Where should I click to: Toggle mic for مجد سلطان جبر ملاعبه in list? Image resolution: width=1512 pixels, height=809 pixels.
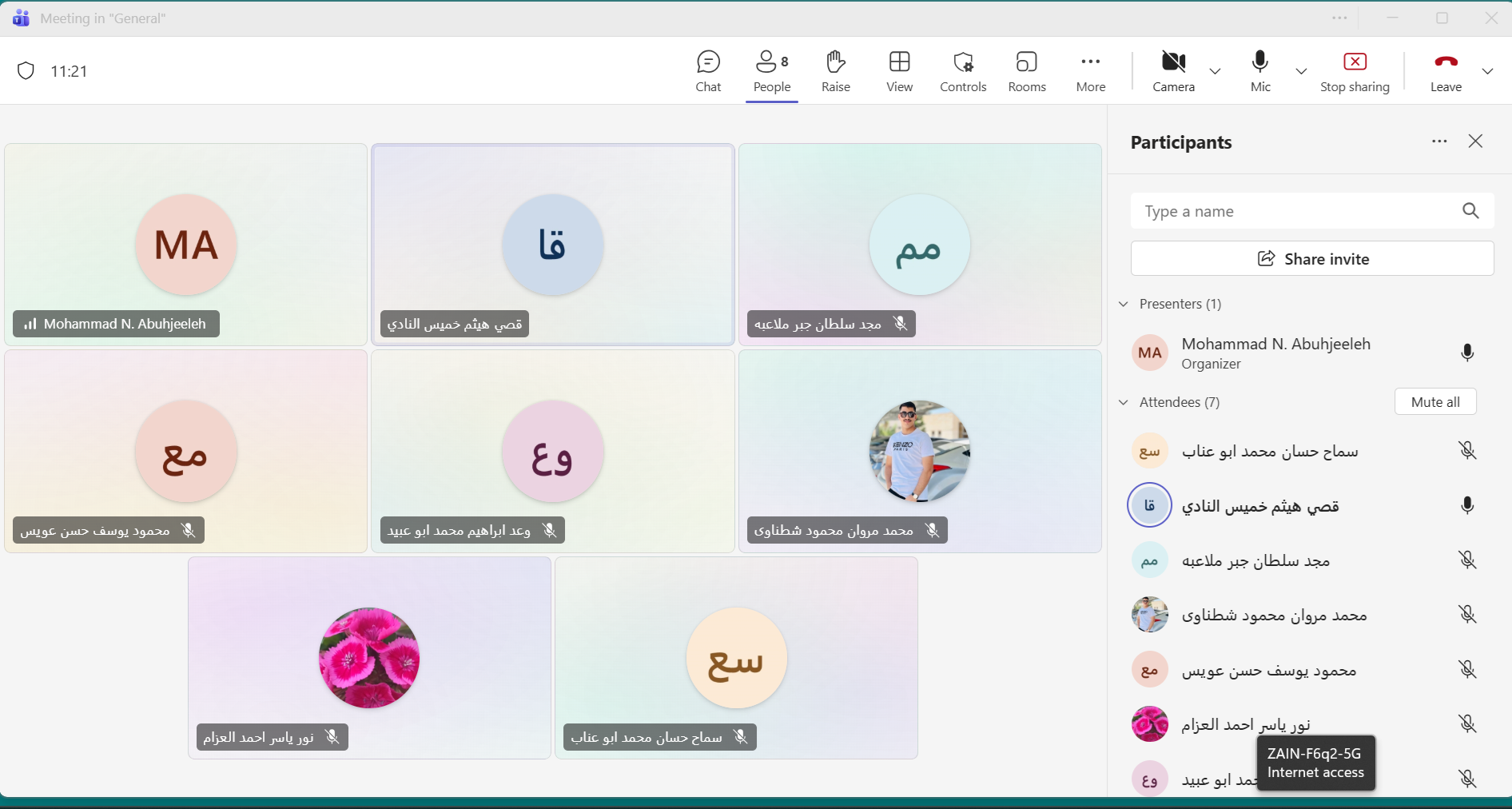pos(1467,560)
